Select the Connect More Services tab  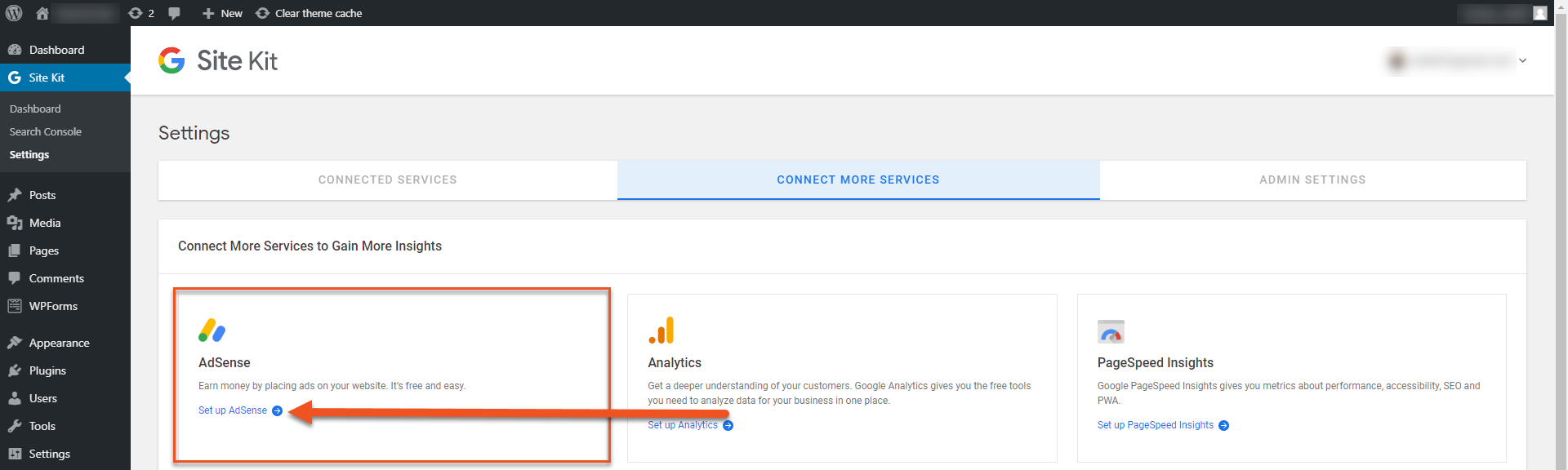(x=857, y=180)
